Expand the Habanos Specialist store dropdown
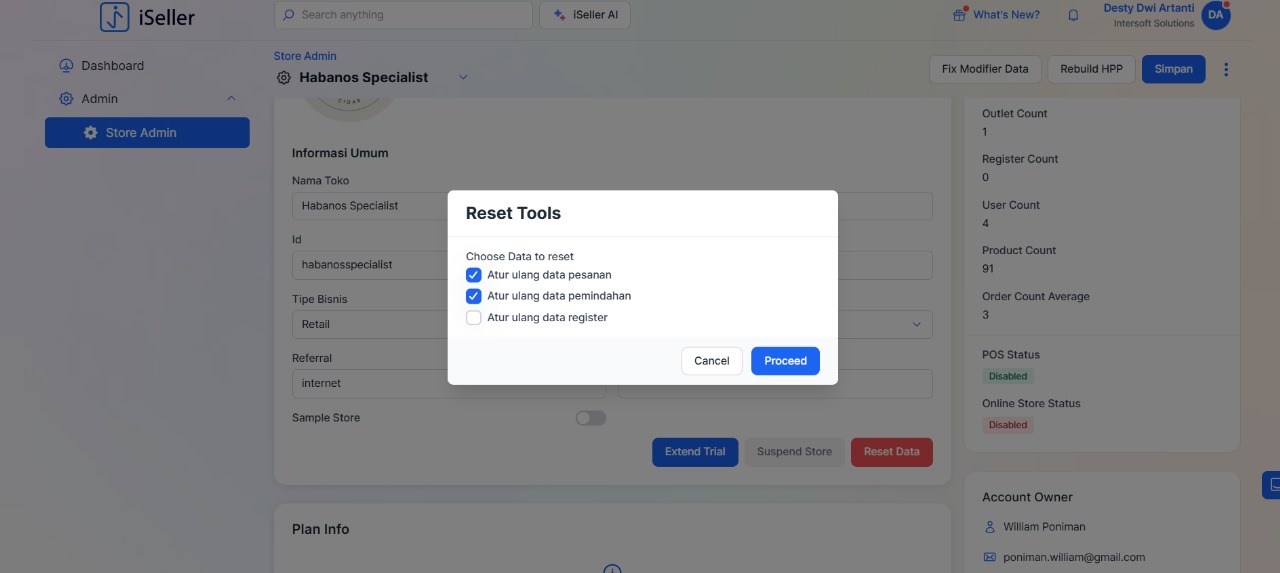This screenshot has height=573, width=1280. (x=462, y=78)
